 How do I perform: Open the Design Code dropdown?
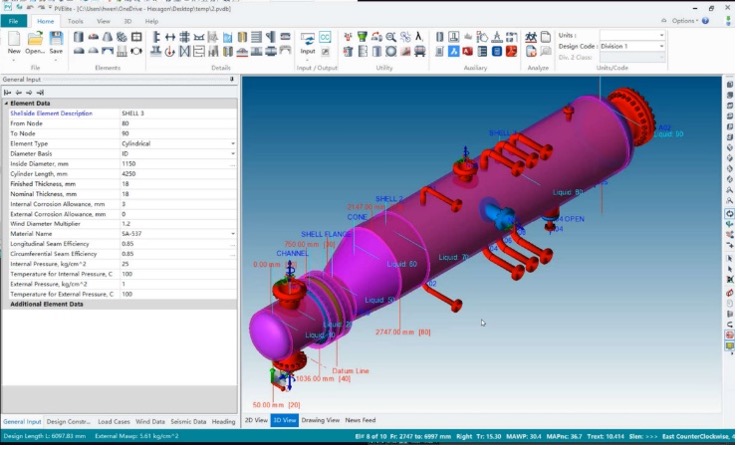pos(661,46)
